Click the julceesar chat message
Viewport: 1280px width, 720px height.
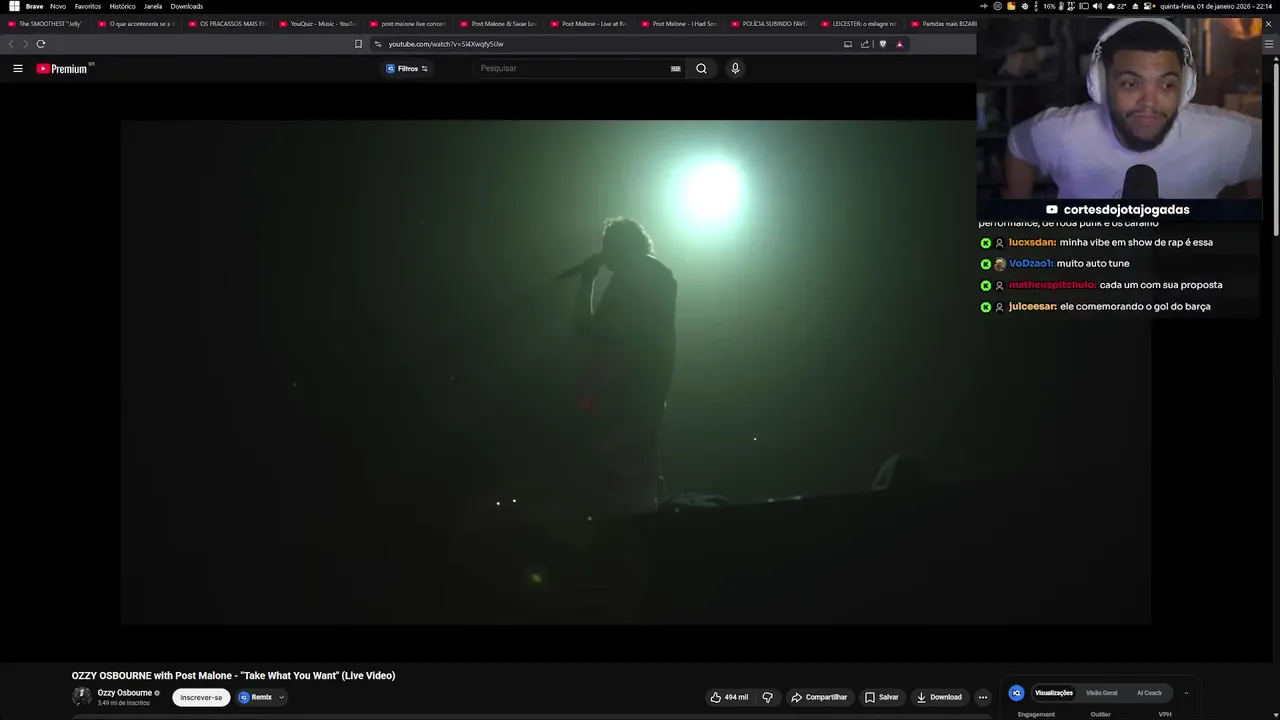1095,306
